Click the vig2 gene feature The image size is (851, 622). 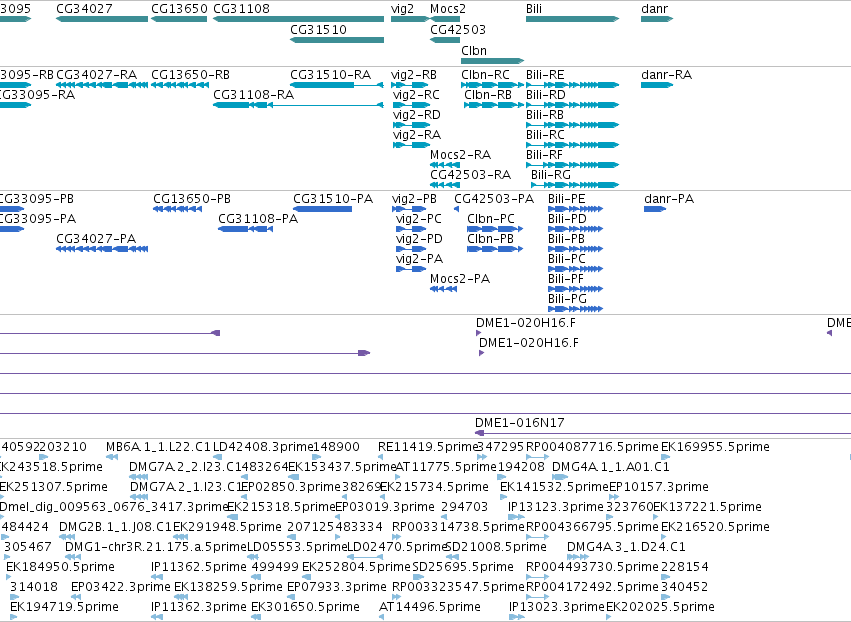click(x=410, y=19)
